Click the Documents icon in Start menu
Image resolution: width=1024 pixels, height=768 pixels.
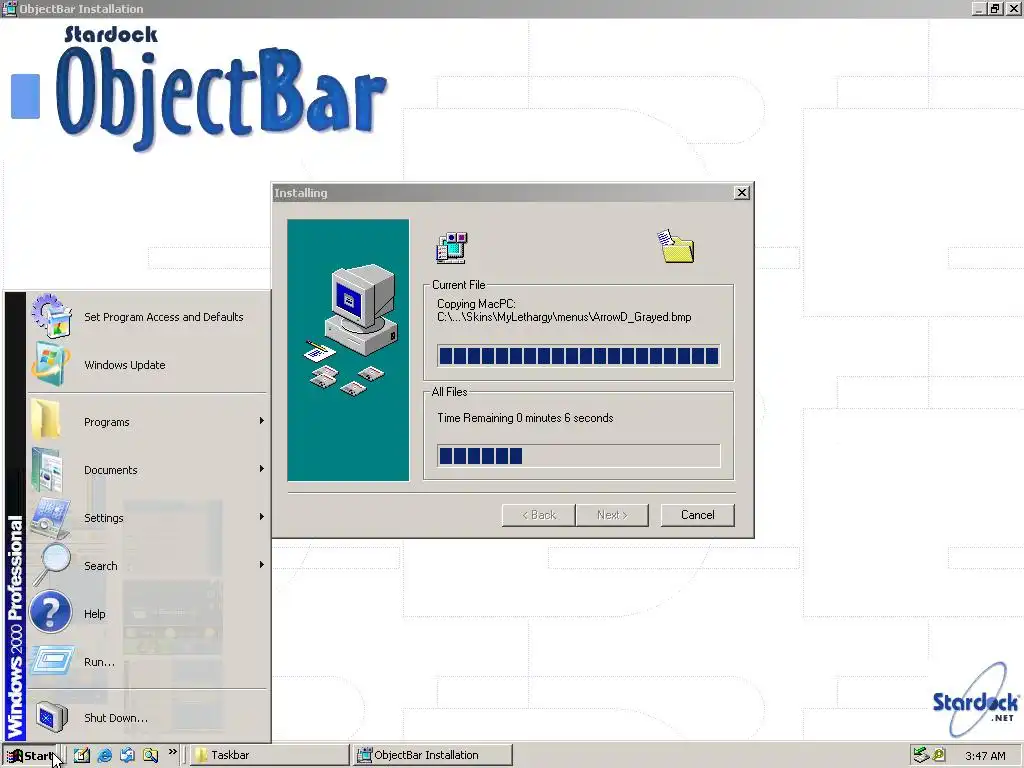[x=48, y=470]
